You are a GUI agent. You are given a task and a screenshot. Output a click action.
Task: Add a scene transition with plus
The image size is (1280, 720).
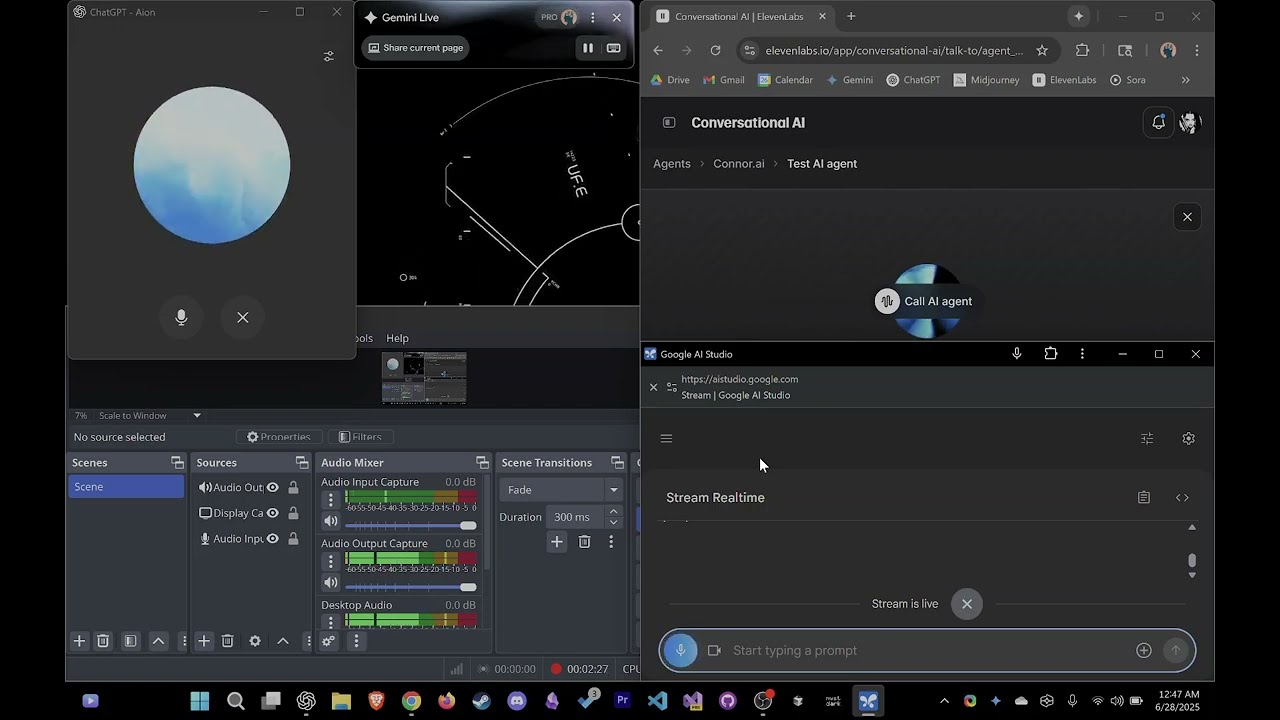557,542
